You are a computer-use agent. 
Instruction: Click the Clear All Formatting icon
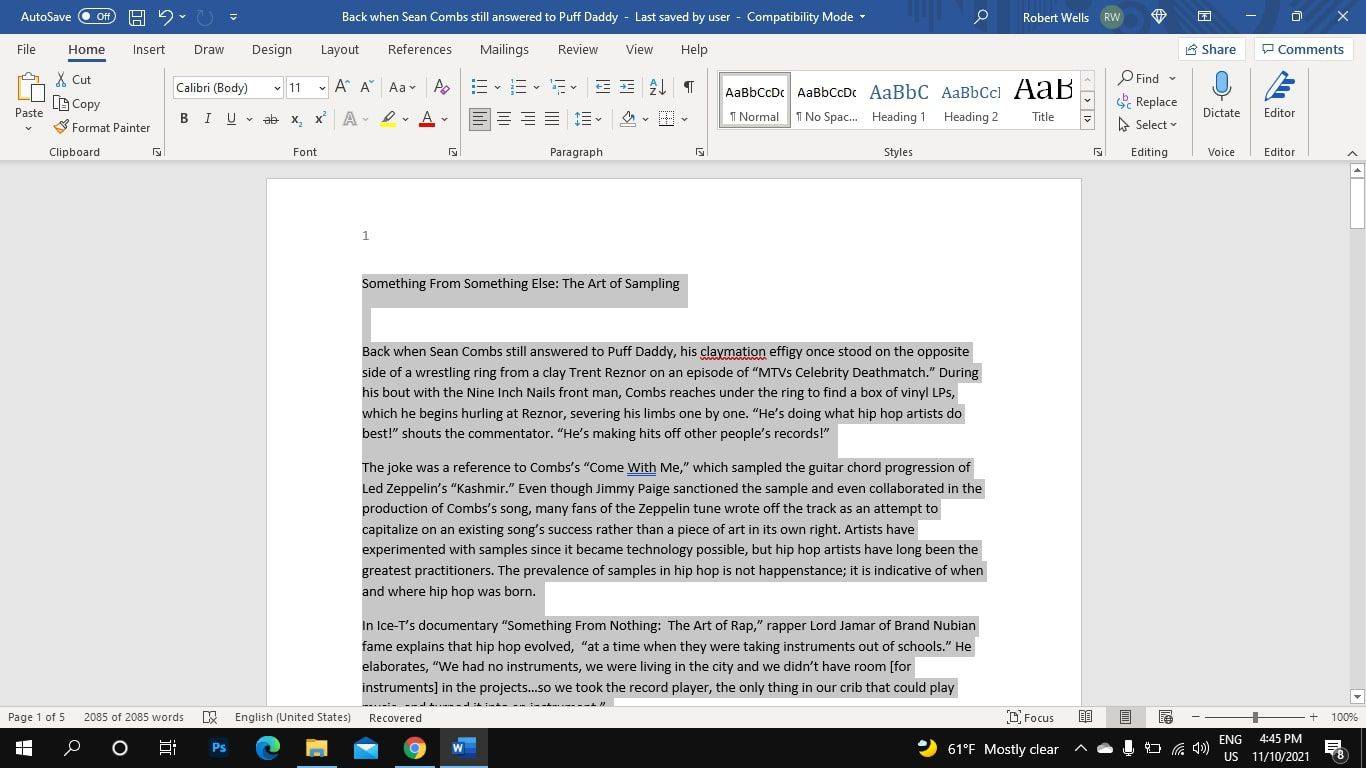[441, 87]
